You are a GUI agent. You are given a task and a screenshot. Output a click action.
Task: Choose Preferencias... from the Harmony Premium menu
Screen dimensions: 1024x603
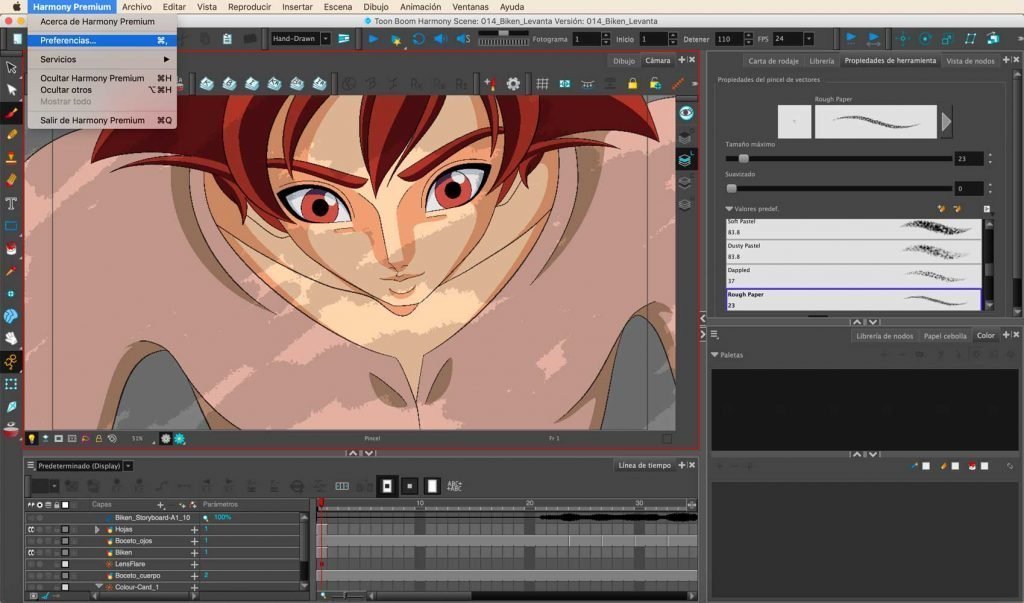pyautogui.click(x=103, y=41)
